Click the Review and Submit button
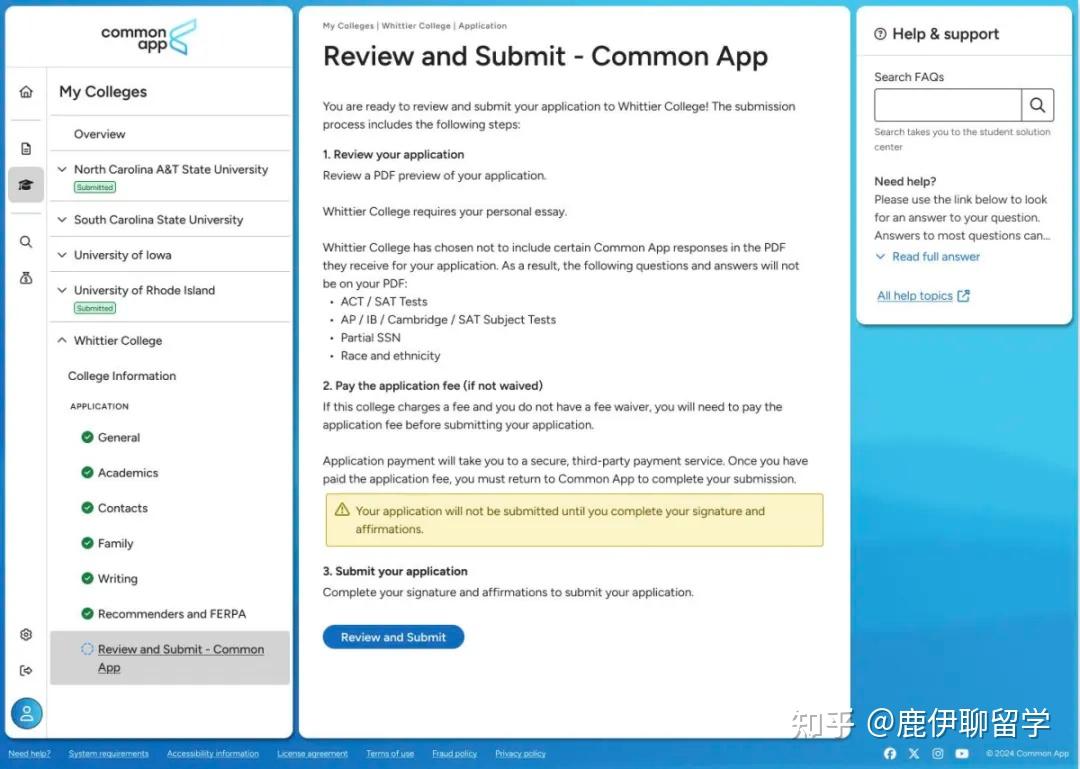The width and height of the screenshot is (1080, 769). [x=393, y=637]
